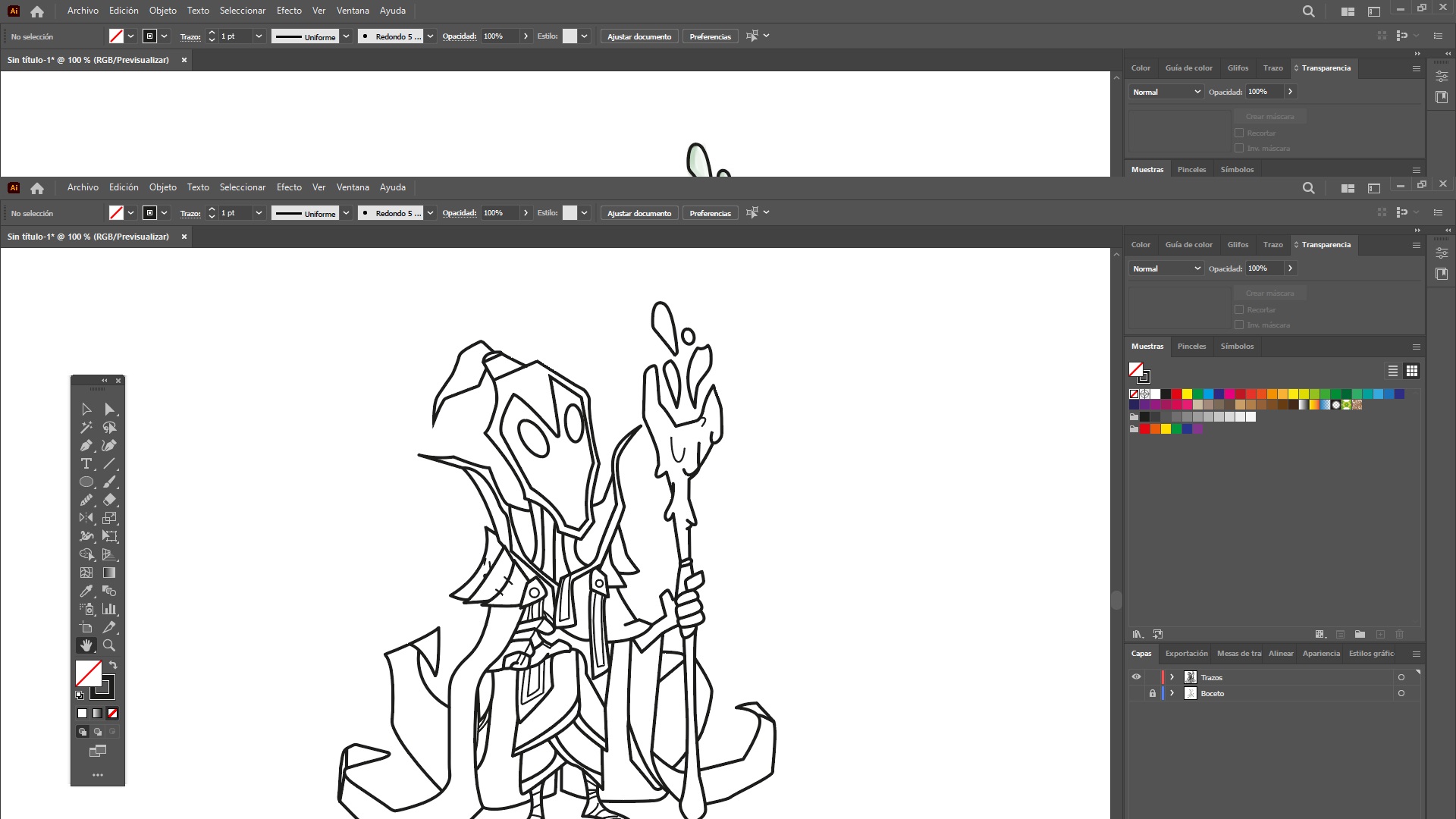1456x819 pixels.
Task: Toggle Recortar checkbox in back window
Action: click(1239, 133)
